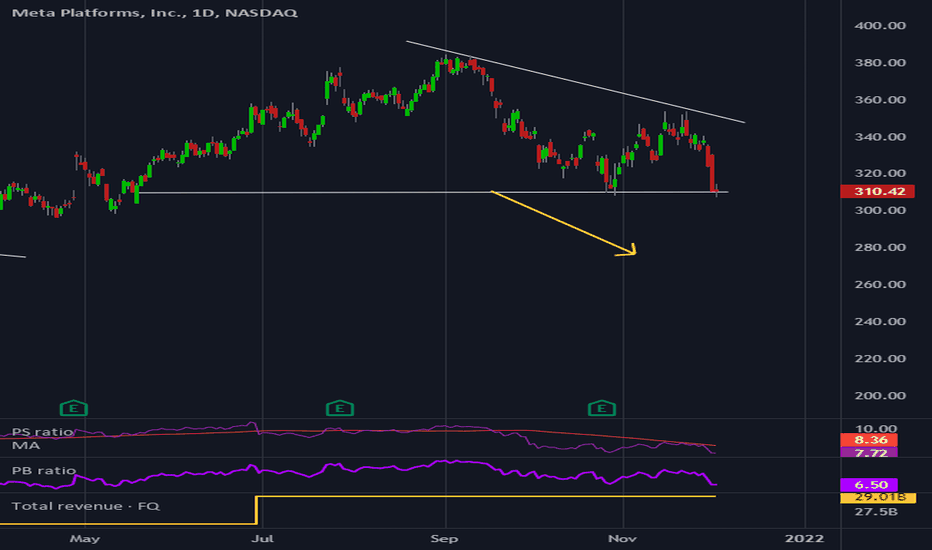Image resolution: width=932 pixels, height=550 pixels.
Task: Select the current price label 310.42
Action: point(877,191)
